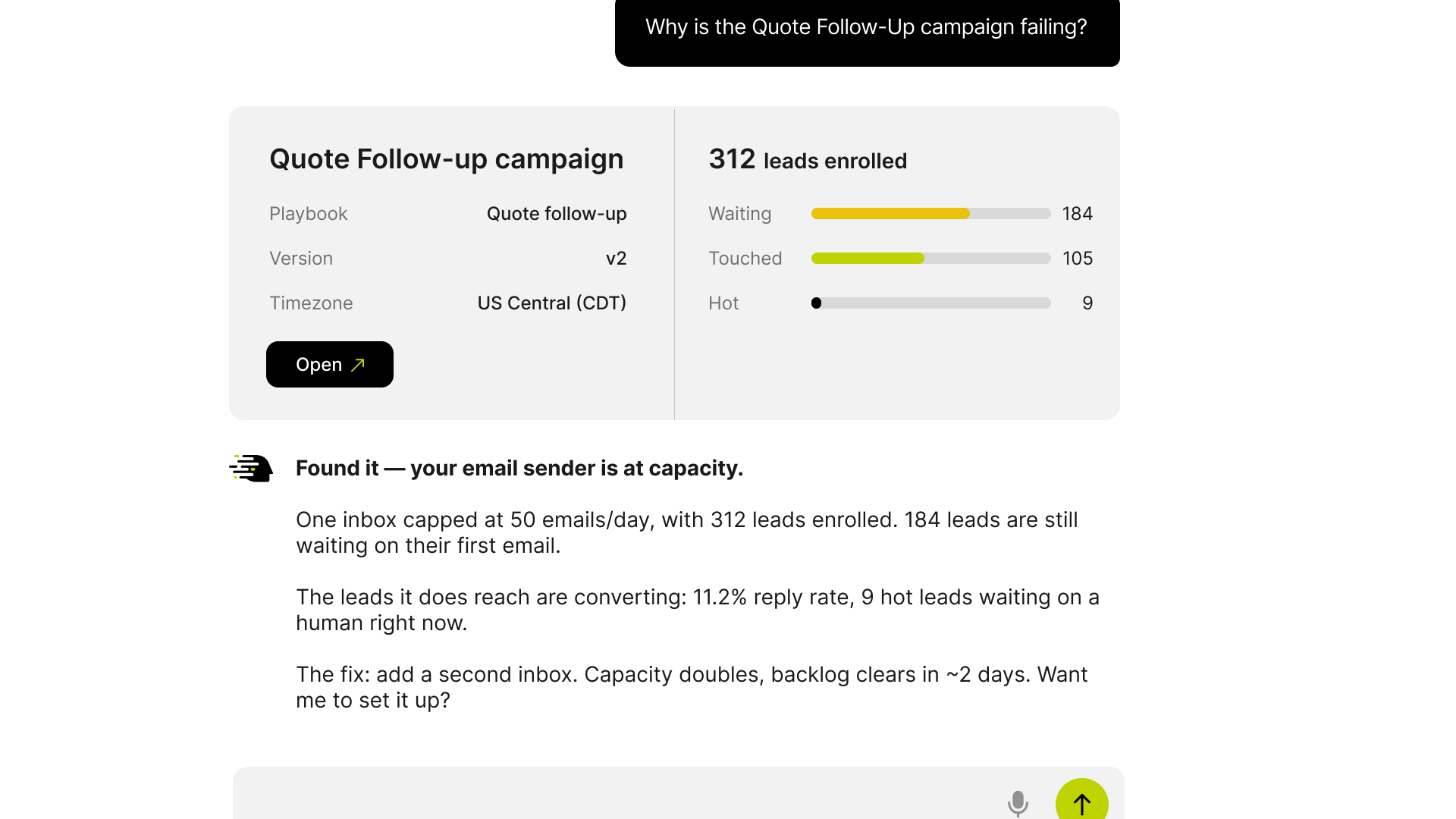Click the Touched green progress bar
Image resolution: width=1456 pixels, height=819 pixels.
(x=930, y=259)
